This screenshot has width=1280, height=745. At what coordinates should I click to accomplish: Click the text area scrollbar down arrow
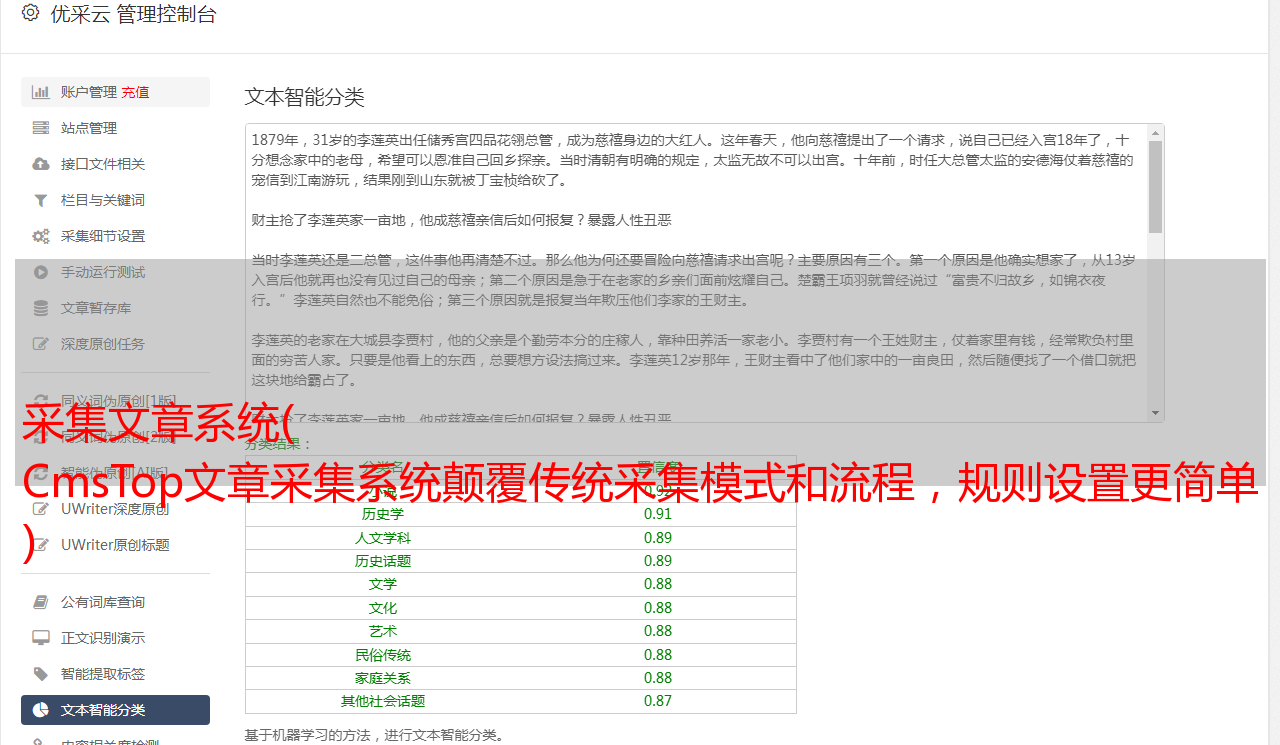pyautogui.click(x=1155, y=413)
